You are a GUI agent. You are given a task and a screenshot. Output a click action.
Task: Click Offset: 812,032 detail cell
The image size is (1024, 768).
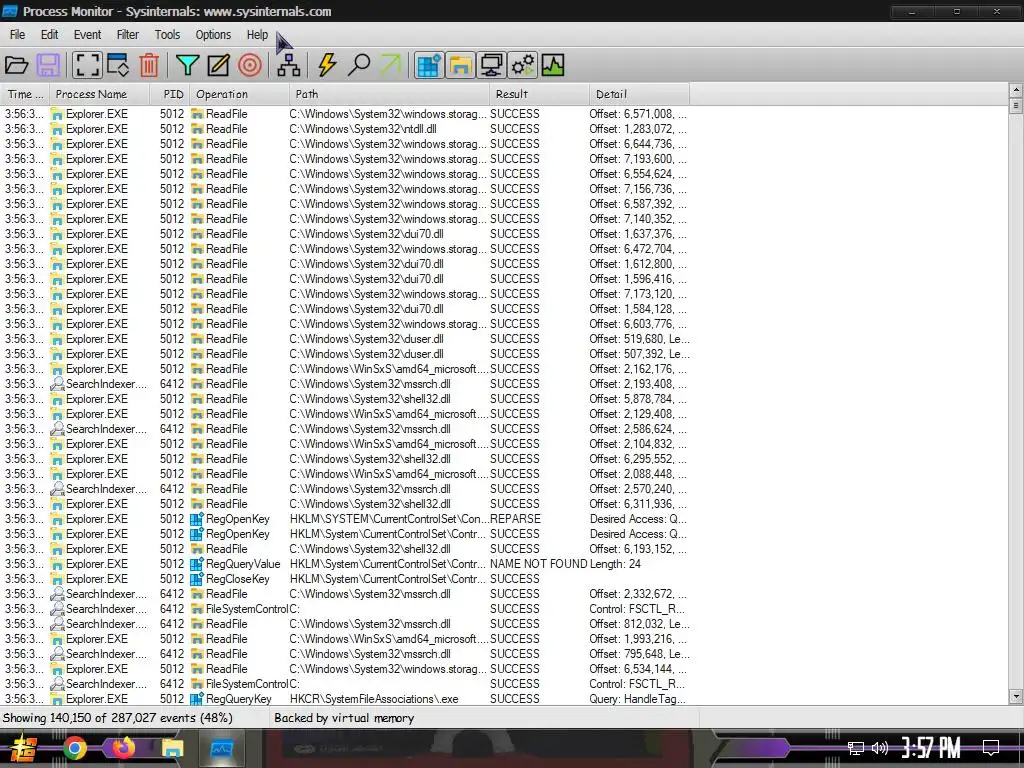click(x=639, y=624)
